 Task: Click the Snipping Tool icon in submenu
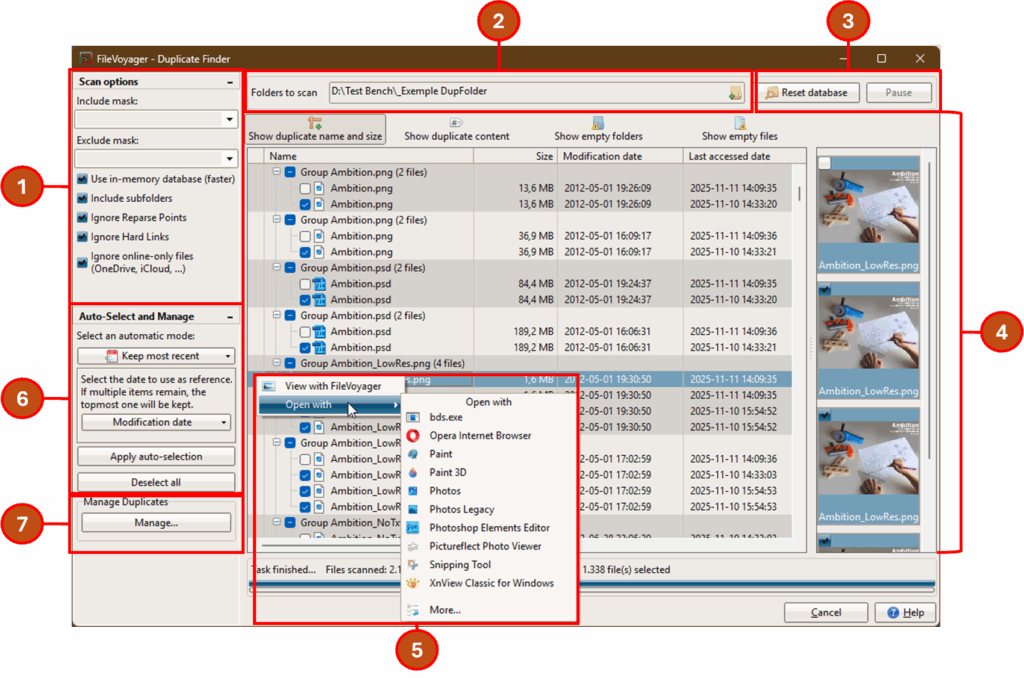tap(413, 565)
